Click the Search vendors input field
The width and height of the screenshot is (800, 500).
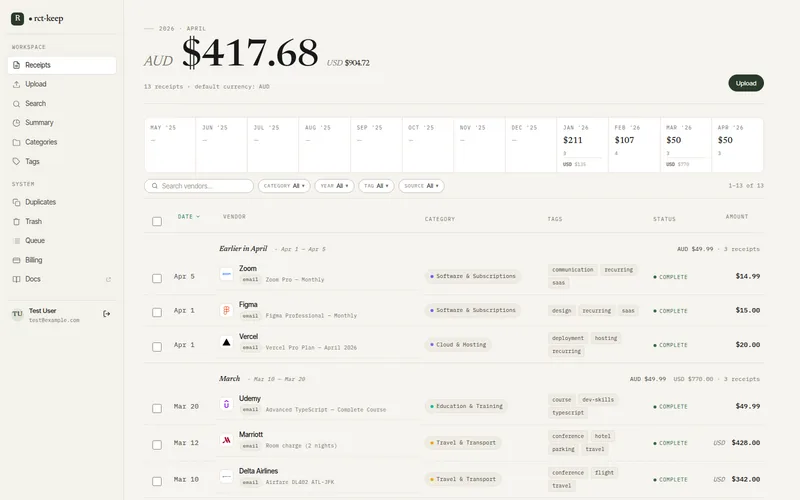199,186
